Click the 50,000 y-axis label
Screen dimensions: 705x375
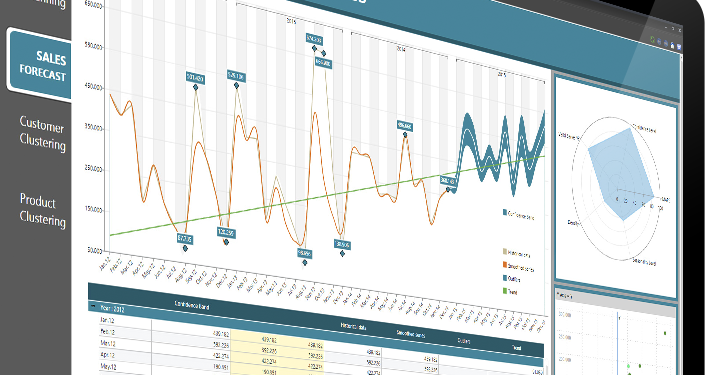(96, 251)
